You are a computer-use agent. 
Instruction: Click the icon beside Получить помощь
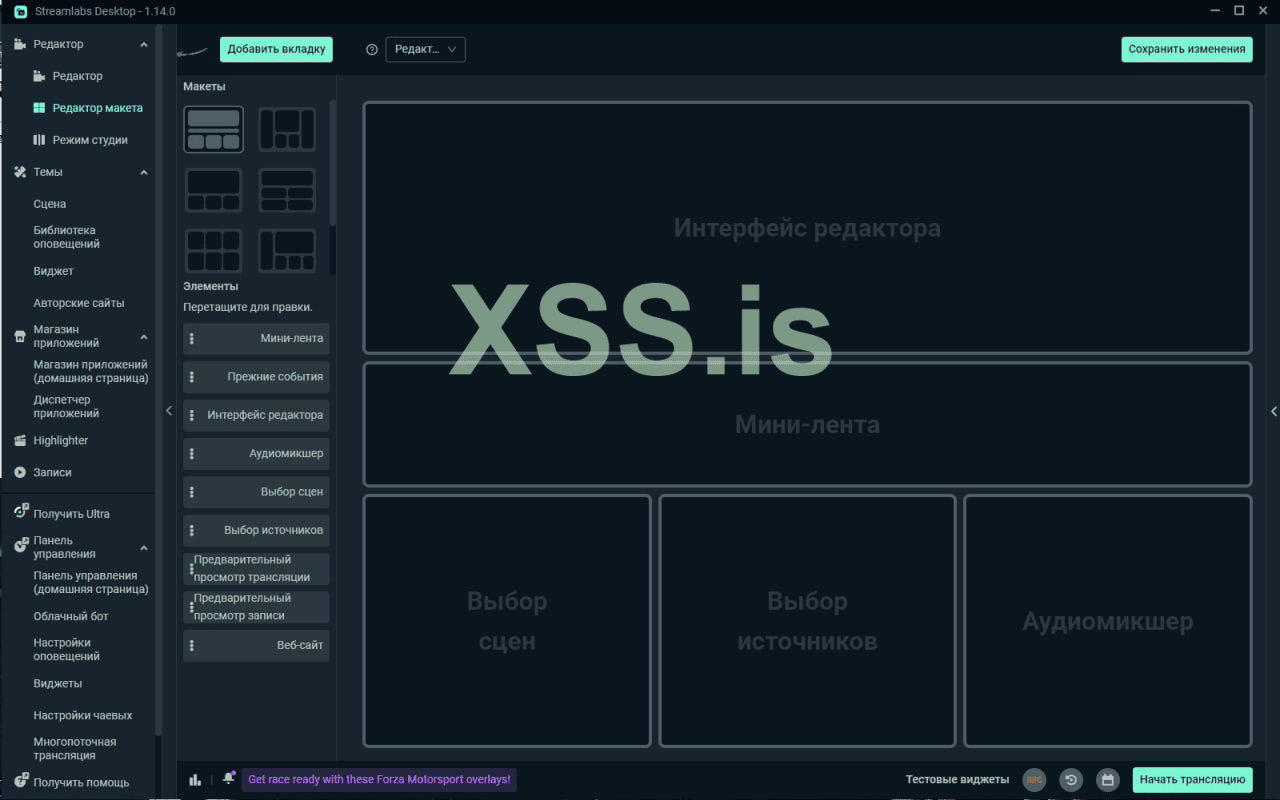(x=20, y=781)
